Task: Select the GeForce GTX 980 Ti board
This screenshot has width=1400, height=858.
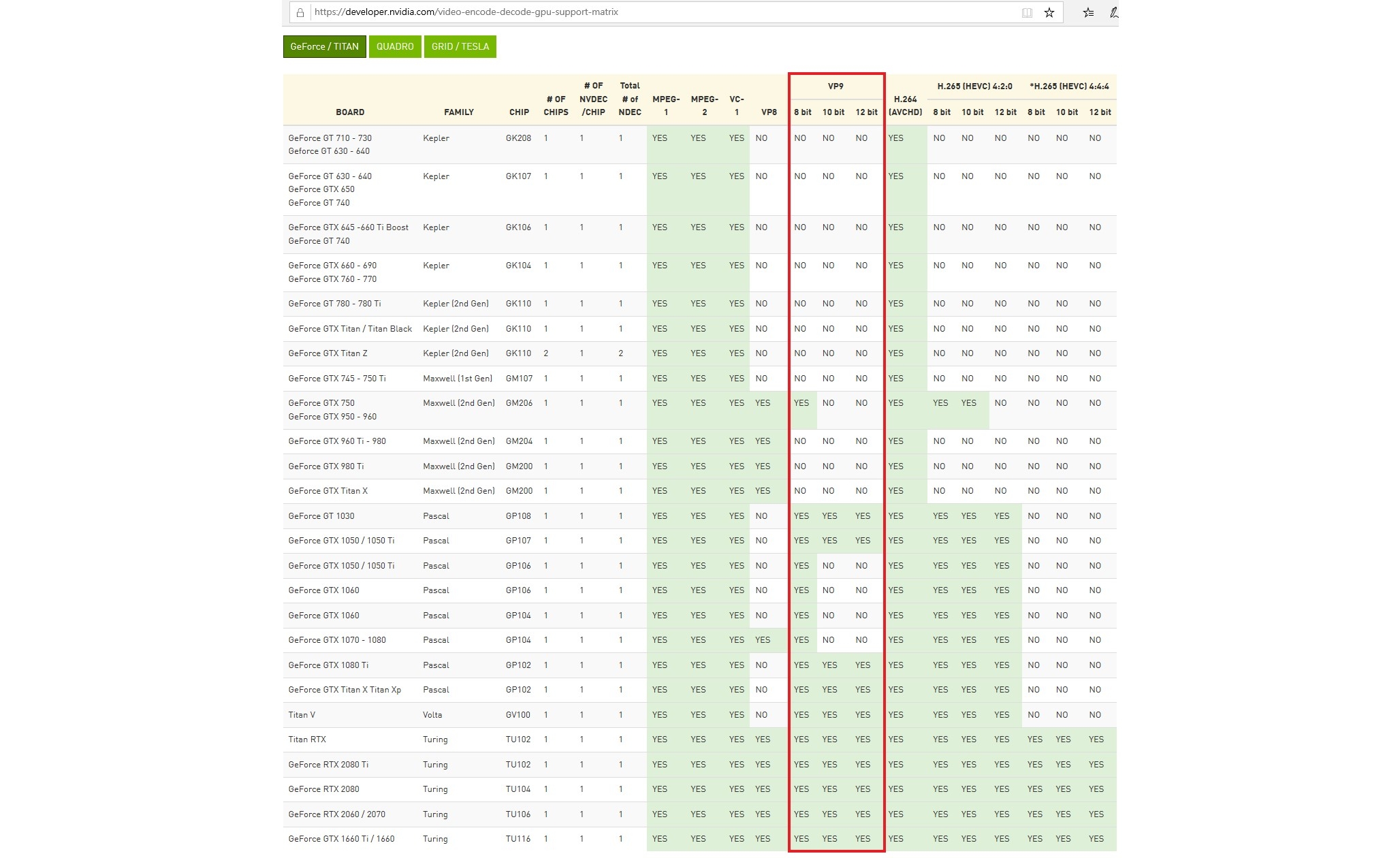Action: 325,466
